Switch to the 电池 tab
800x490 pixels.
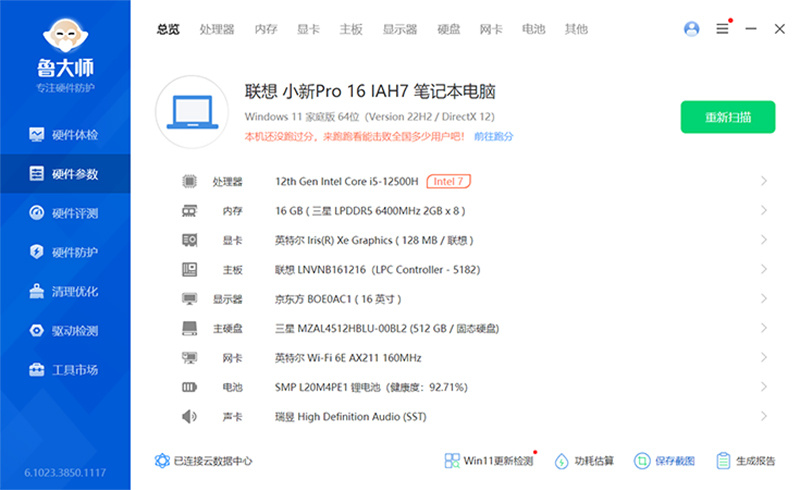click(x=534, y=30)
